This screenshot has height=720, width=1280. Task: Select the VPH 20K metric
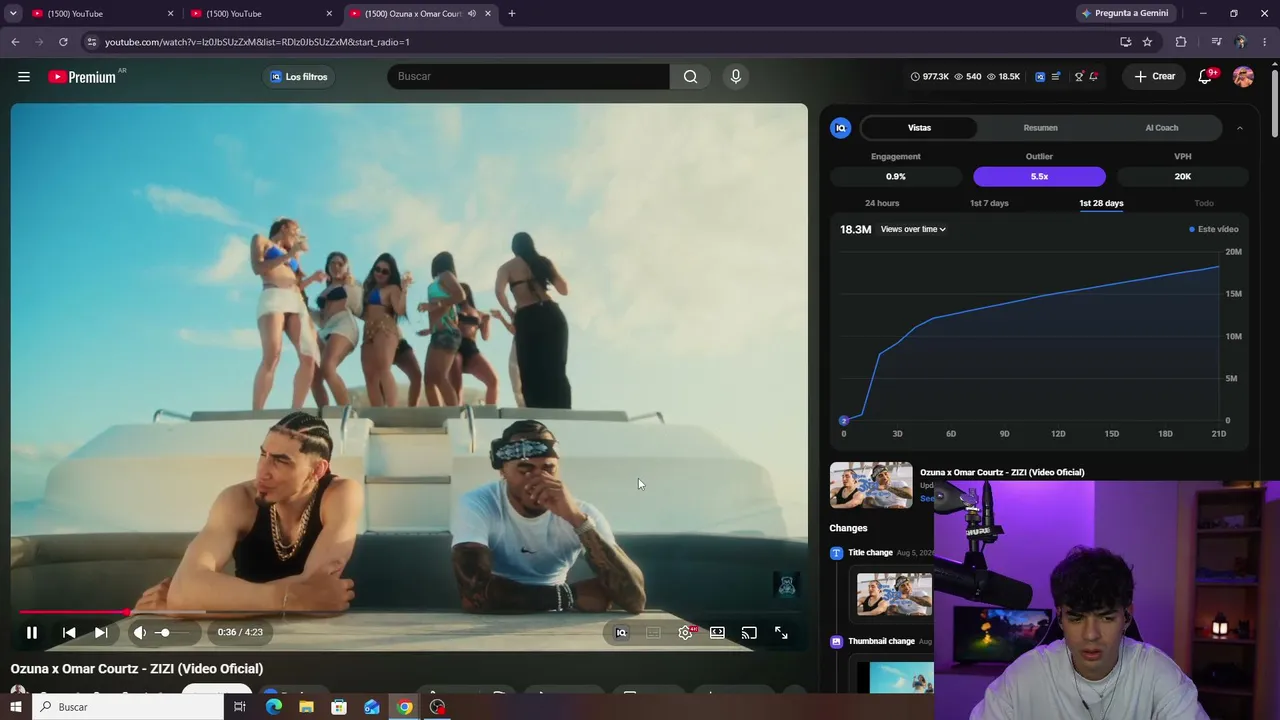click(x=1183, y=177)
